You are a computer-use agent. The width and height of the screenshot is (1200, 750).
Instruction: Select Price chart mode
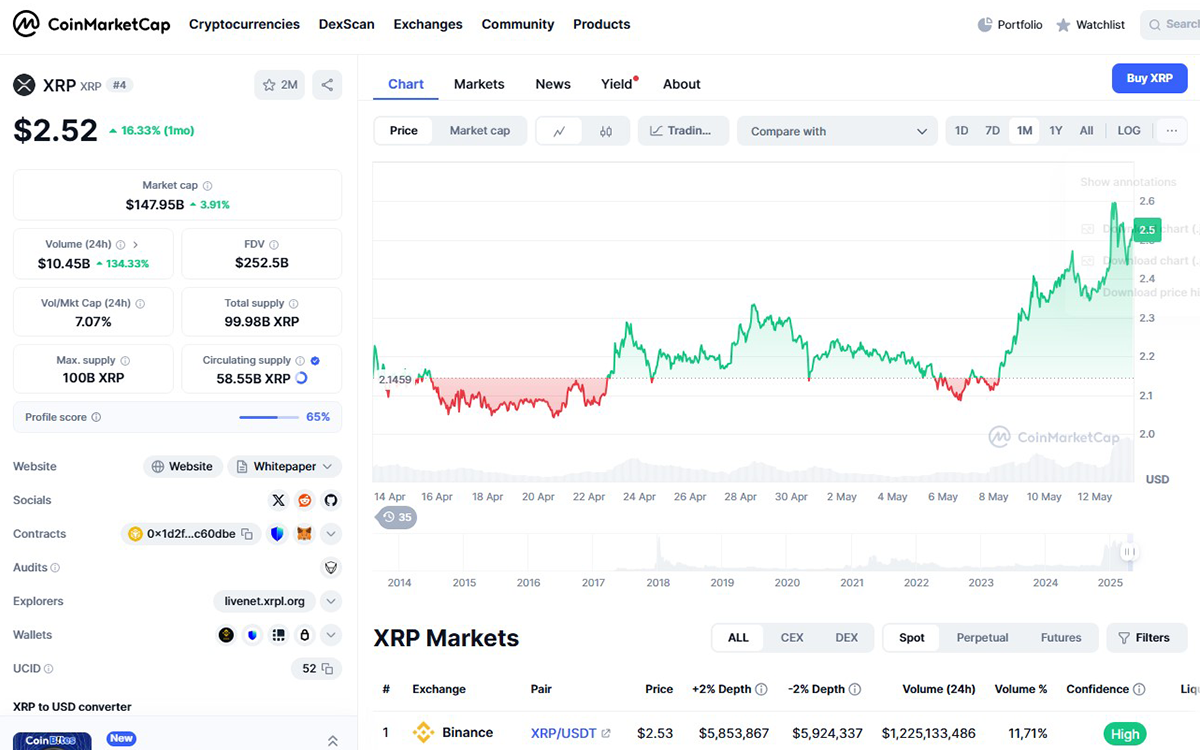click(x=404, y=131)
